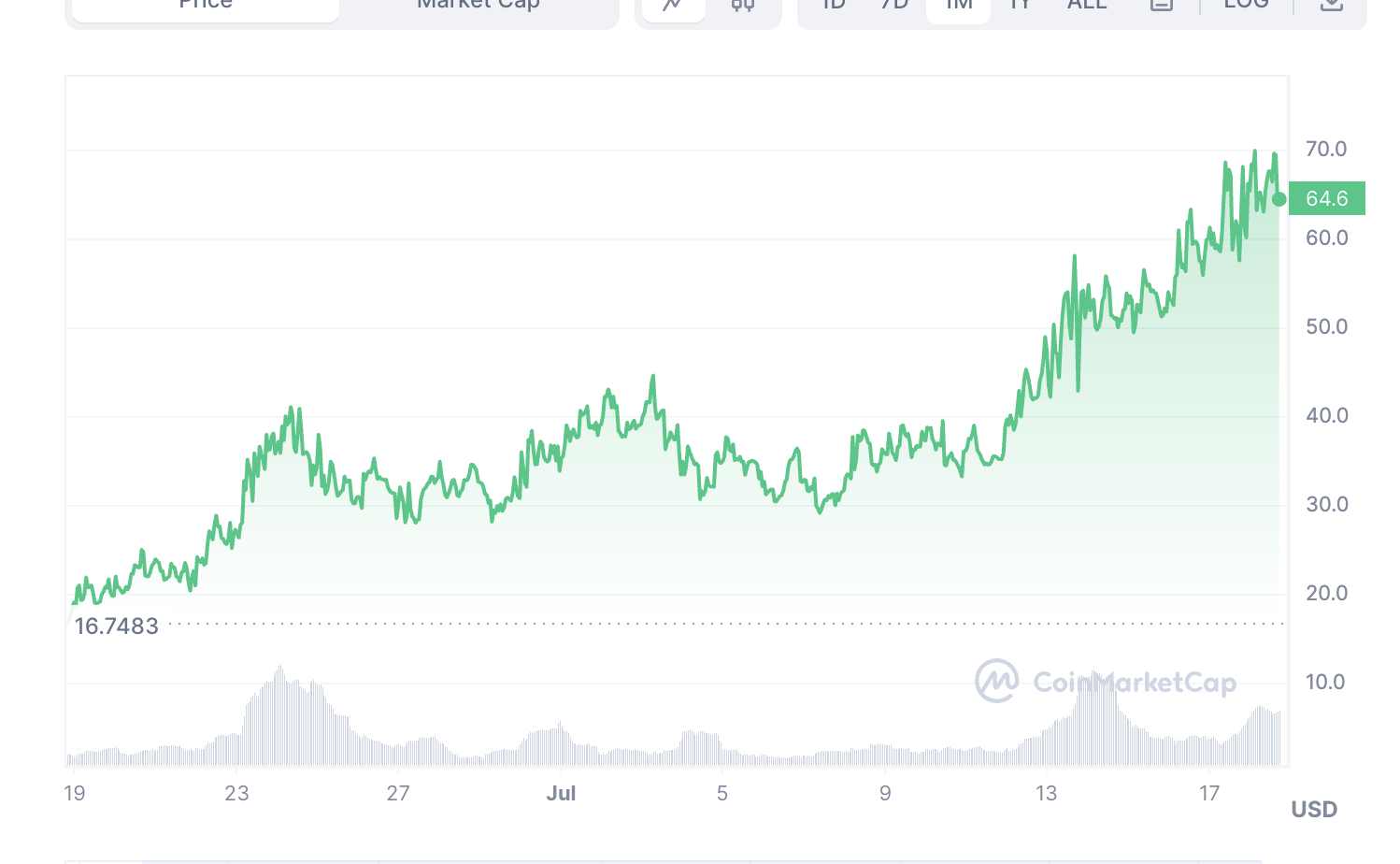1400x864 pixels.
Task: Download the chart data
Action: [x=1331, y=5]
